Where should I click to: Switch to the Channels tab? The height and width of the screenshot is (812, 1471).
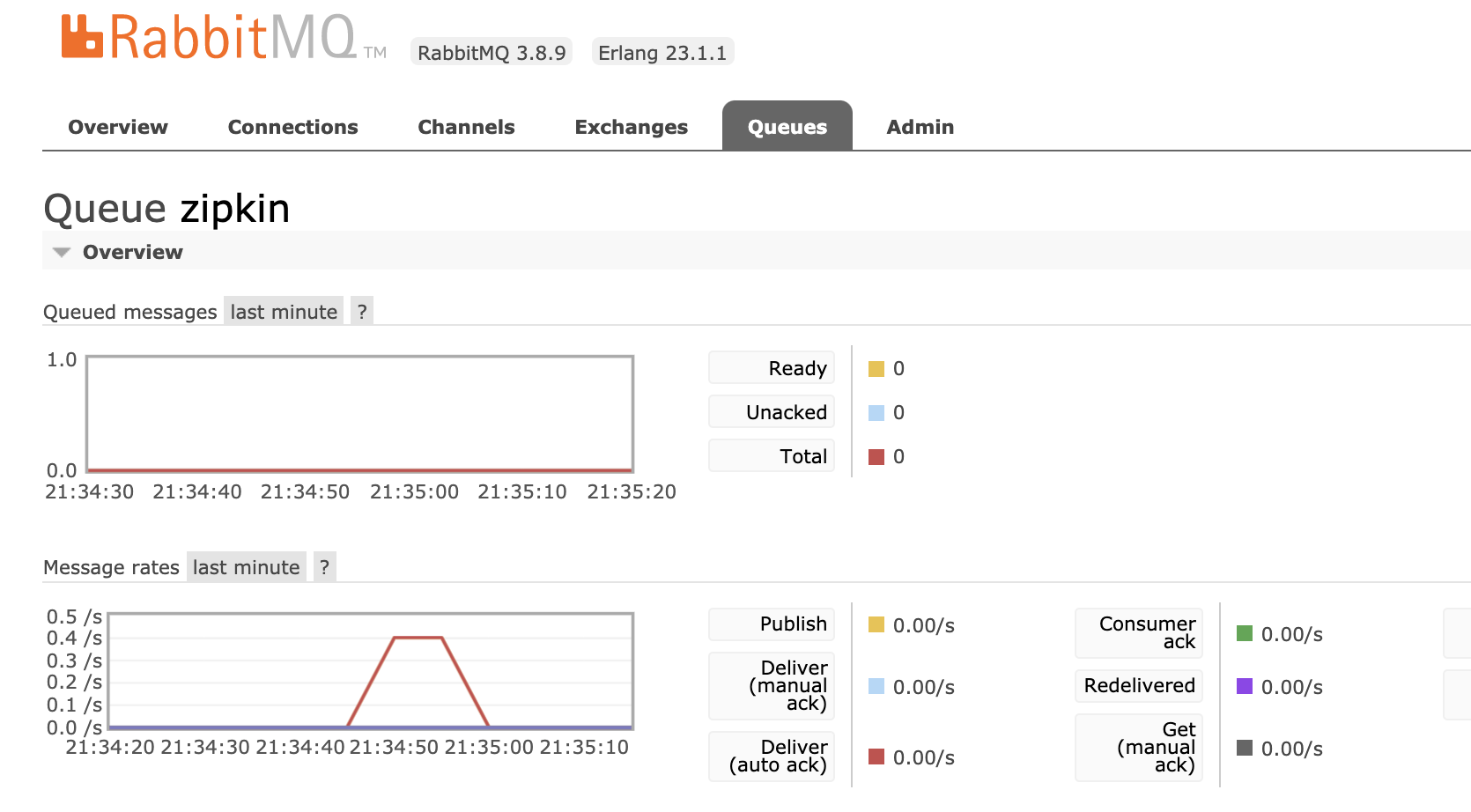(x=466, y=127)
